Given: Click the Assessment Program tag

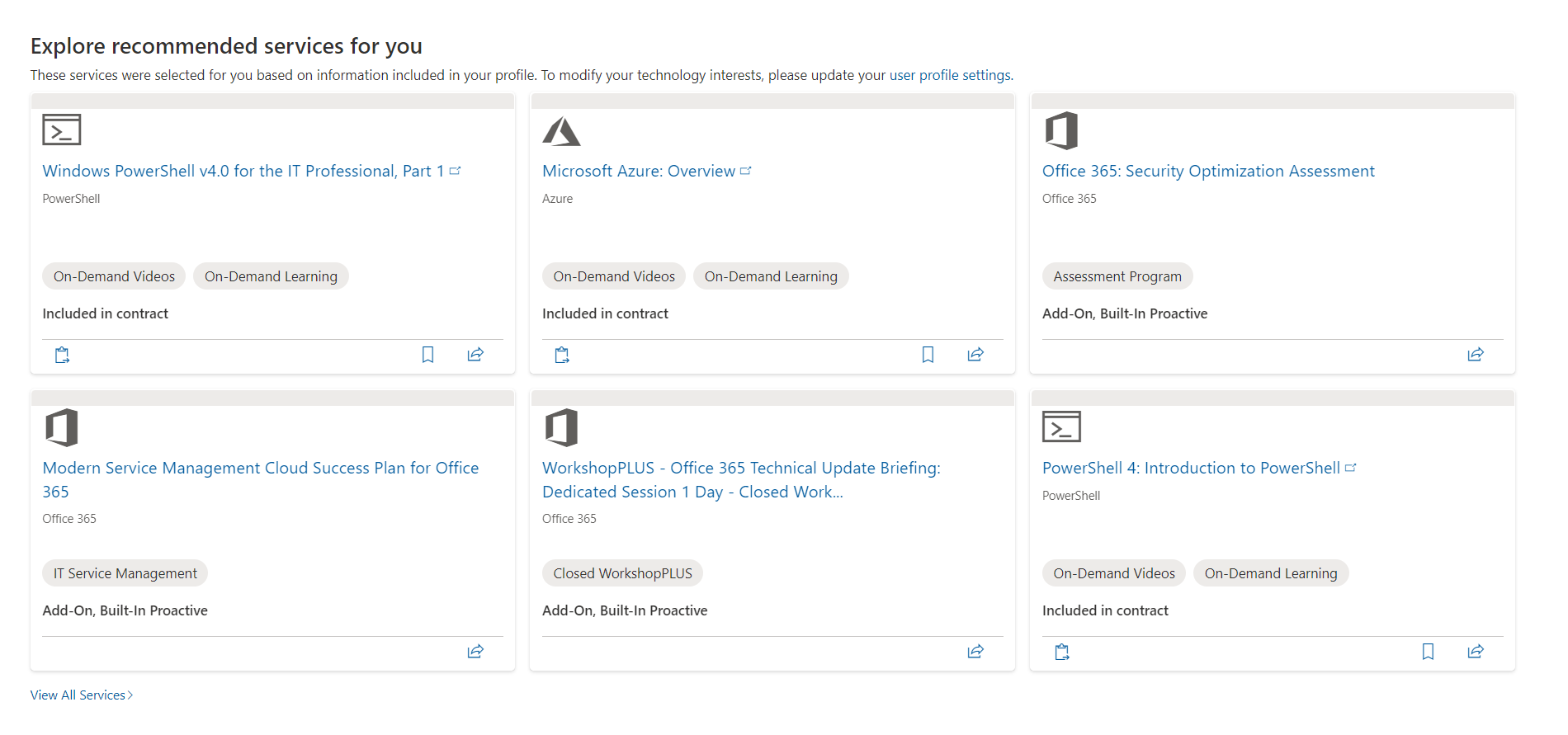Looking at the screenshot, I should pyautogui.click(x=1117, y=276).
